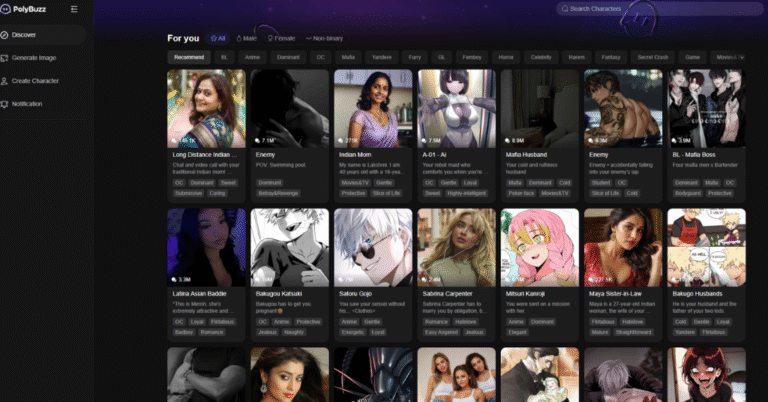This screenshot has width=768, height=402.
Task: Select the Game category tab
Action: [x=693, y=57]
